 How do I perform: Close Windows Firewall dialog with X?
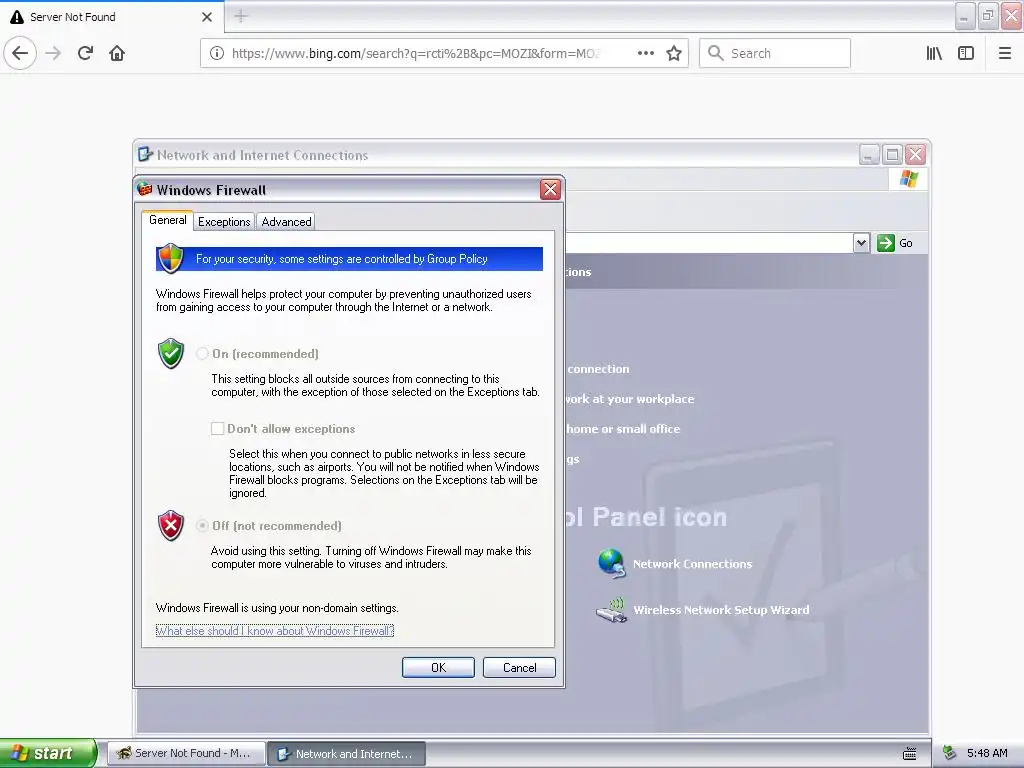550,189
